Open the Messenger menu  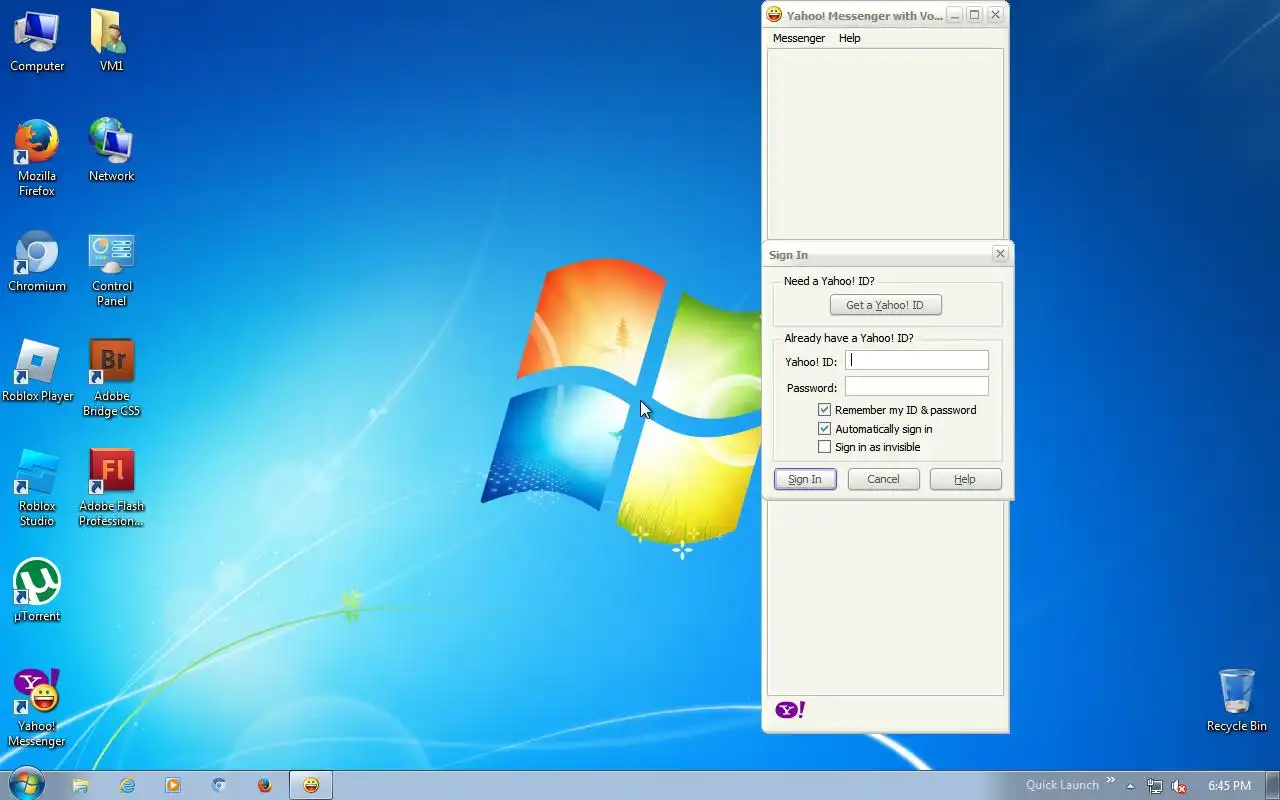tap(799, 38)
